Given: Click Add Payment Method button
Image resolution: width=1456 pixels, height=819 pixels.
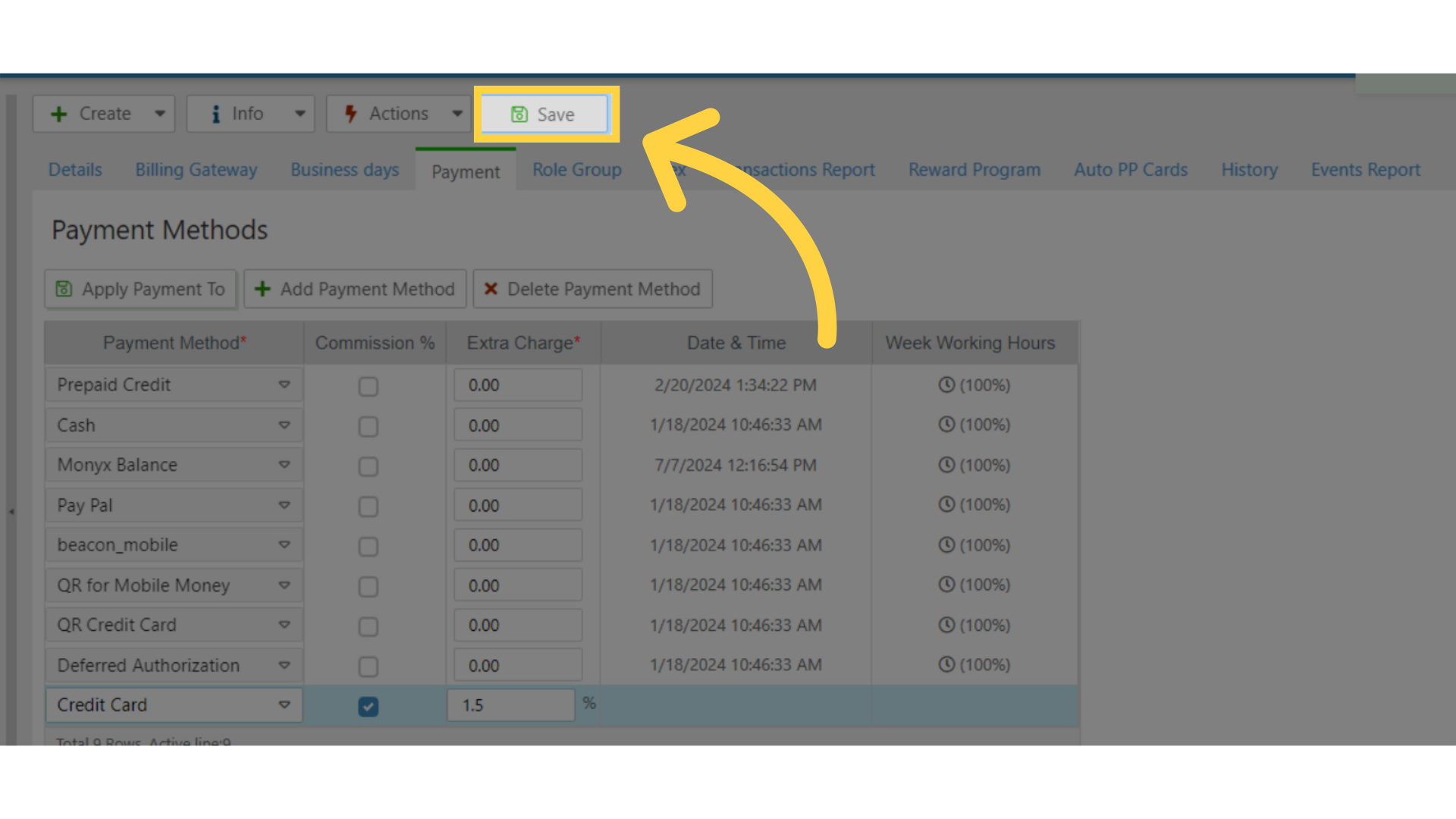Looking at the screenshot, I should point(355,289).
